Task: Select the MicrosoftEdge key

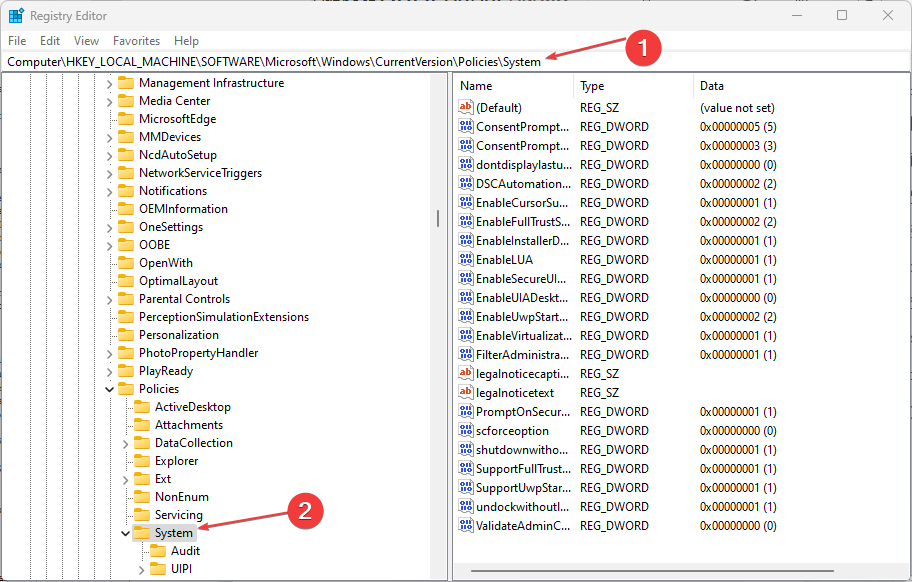Action: tap(177, 119)
